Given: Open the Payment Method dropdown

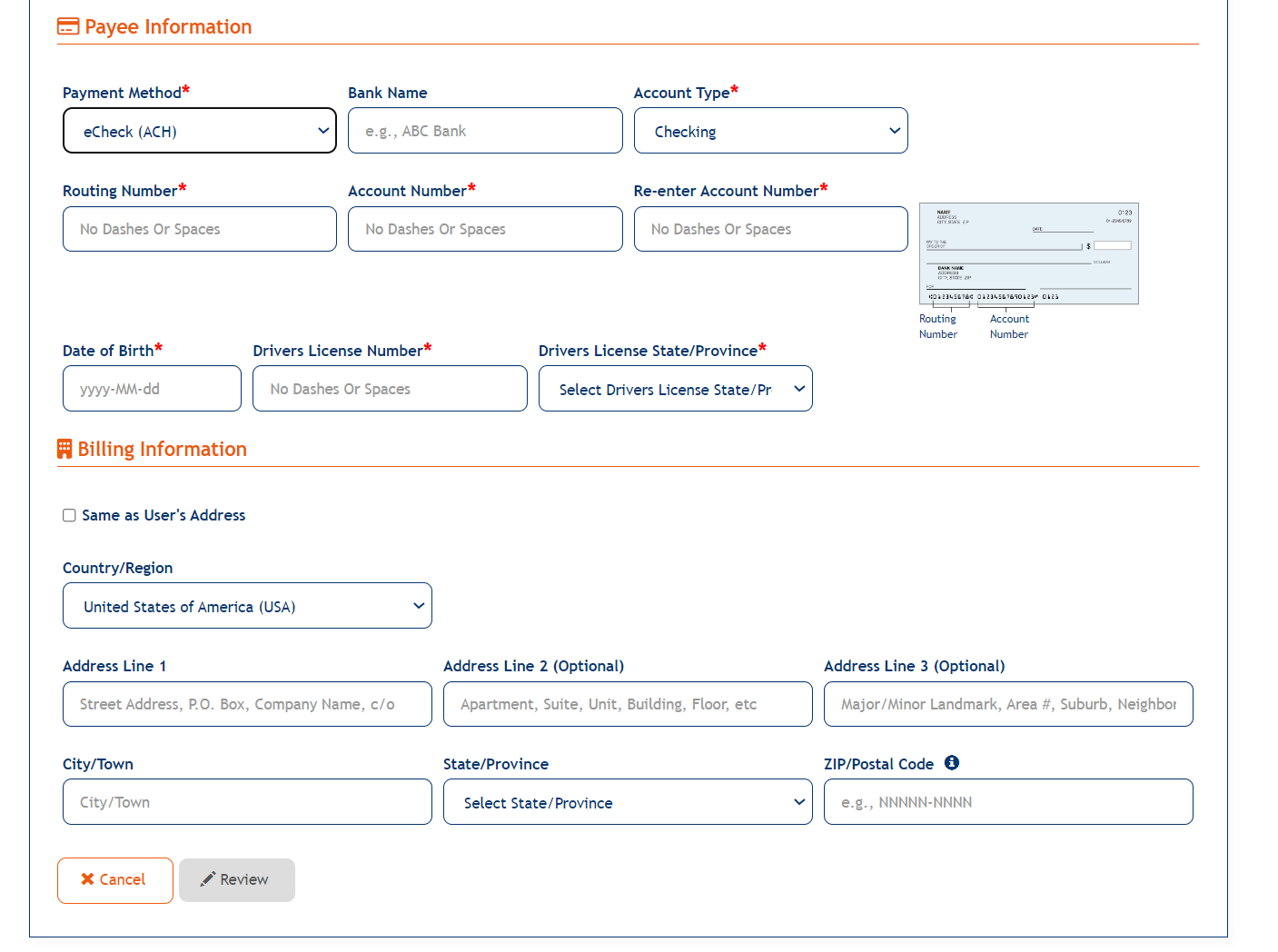Looking at the screenshot, I should coord(200,131).
